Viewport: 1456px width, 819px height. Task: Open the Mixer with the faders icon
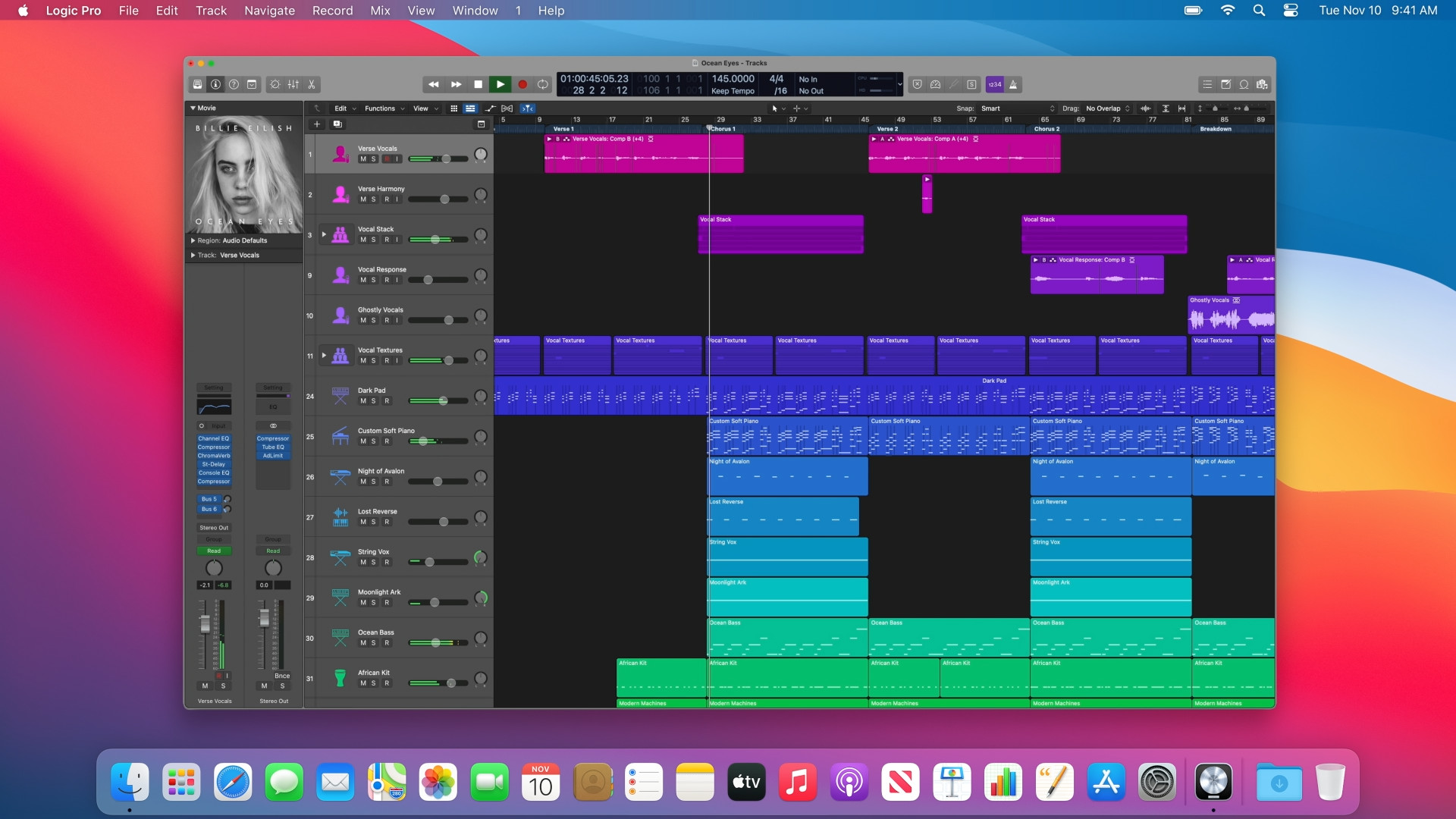293,84
